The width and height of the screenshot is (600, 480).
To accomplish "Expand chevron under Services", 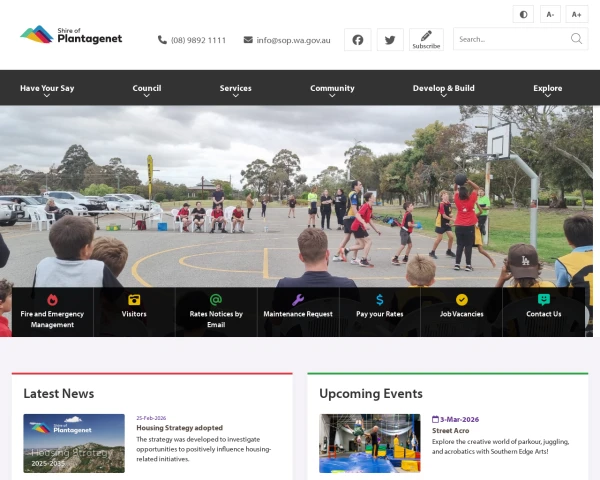I will click(x=235, y=96).
